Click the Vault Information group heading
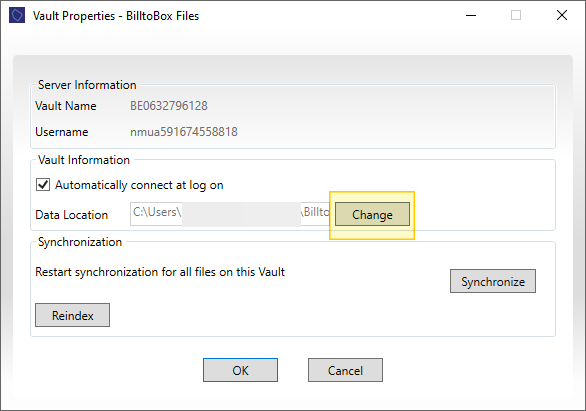 coord(84,160)
